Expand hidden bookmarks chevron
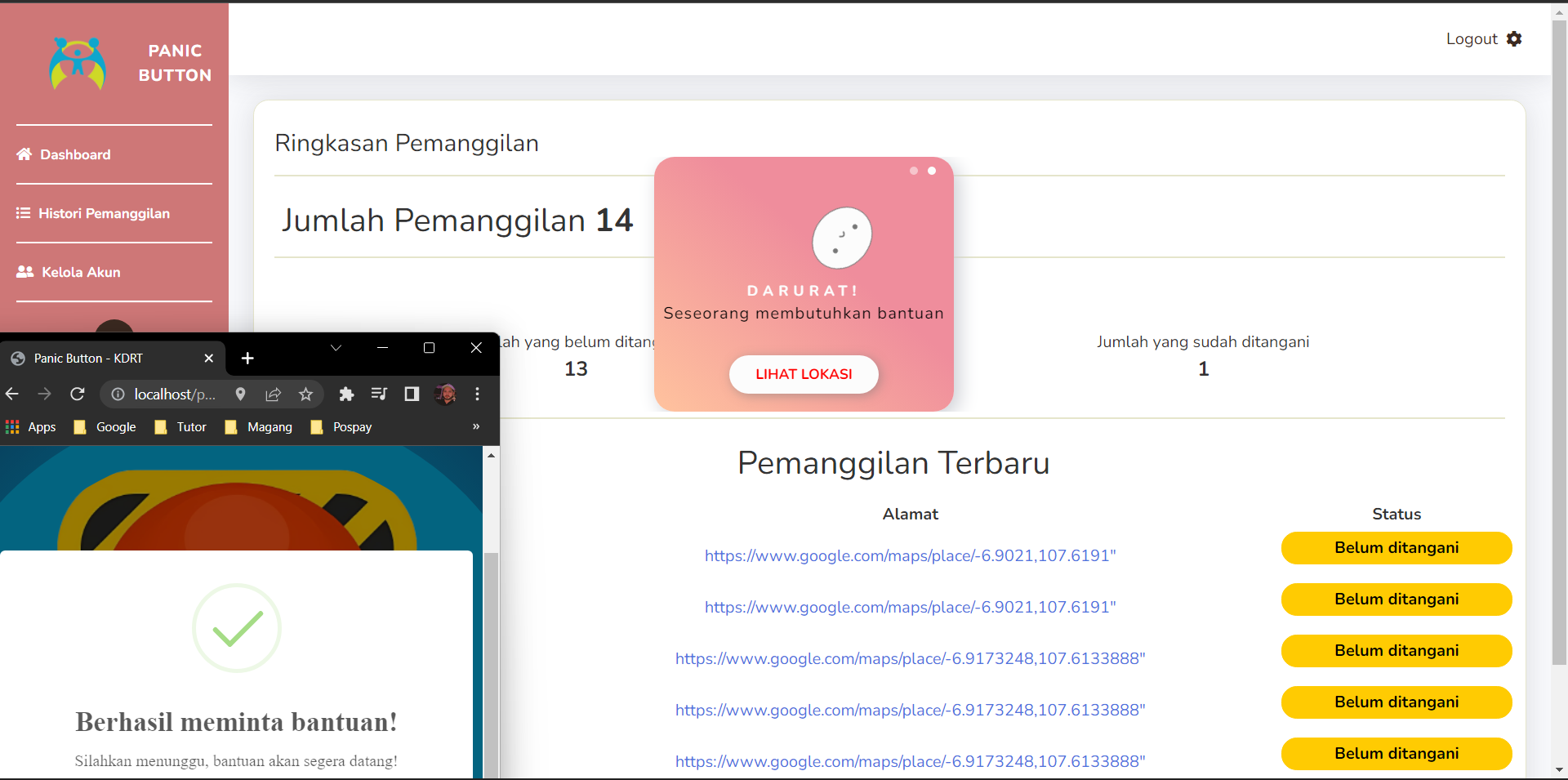 (476, 426)
